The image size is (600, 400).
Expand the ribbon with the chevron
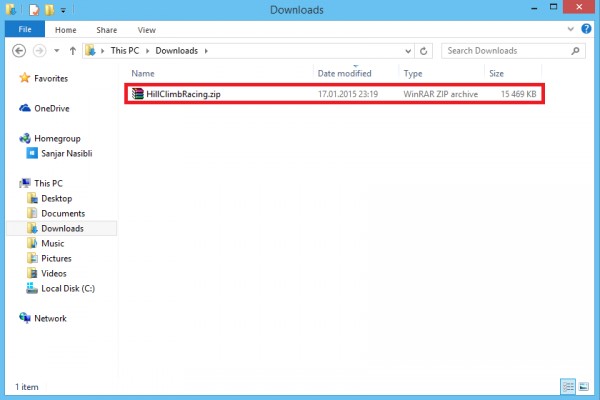(571, 29)
